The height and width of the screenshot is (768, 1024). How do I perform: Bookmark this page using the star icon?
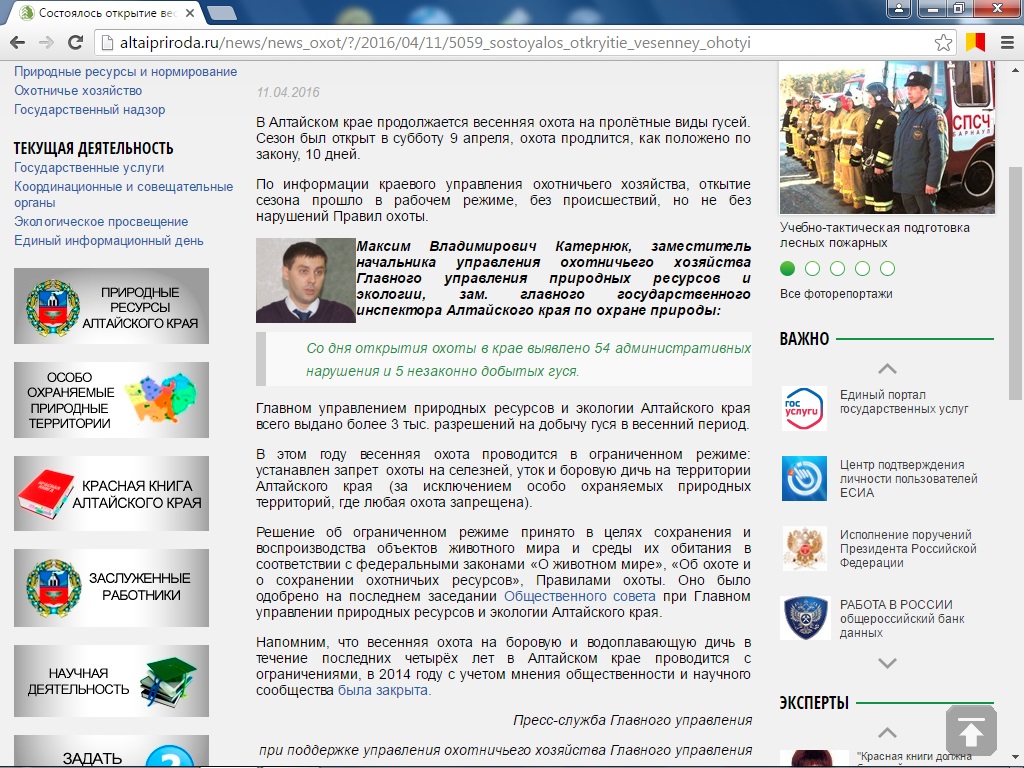(x=943, y=43)
